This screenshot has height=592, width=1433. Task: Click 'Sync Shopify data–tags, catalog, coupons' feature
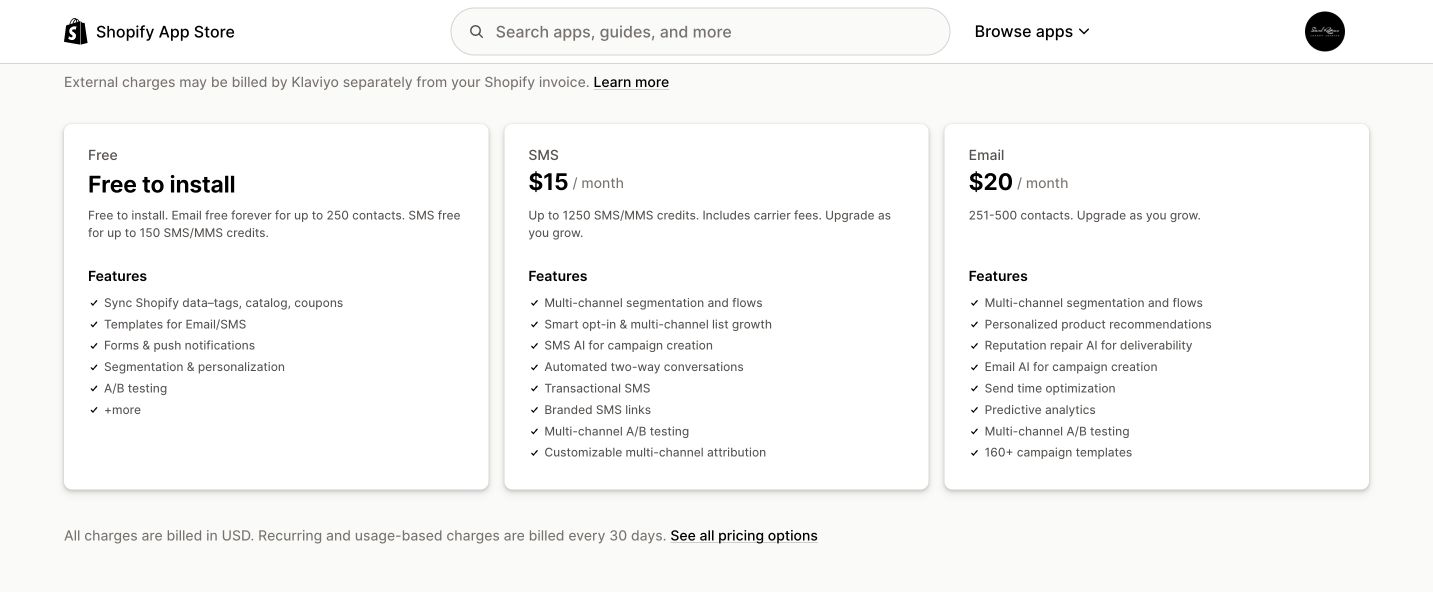(x=223, y=303)
